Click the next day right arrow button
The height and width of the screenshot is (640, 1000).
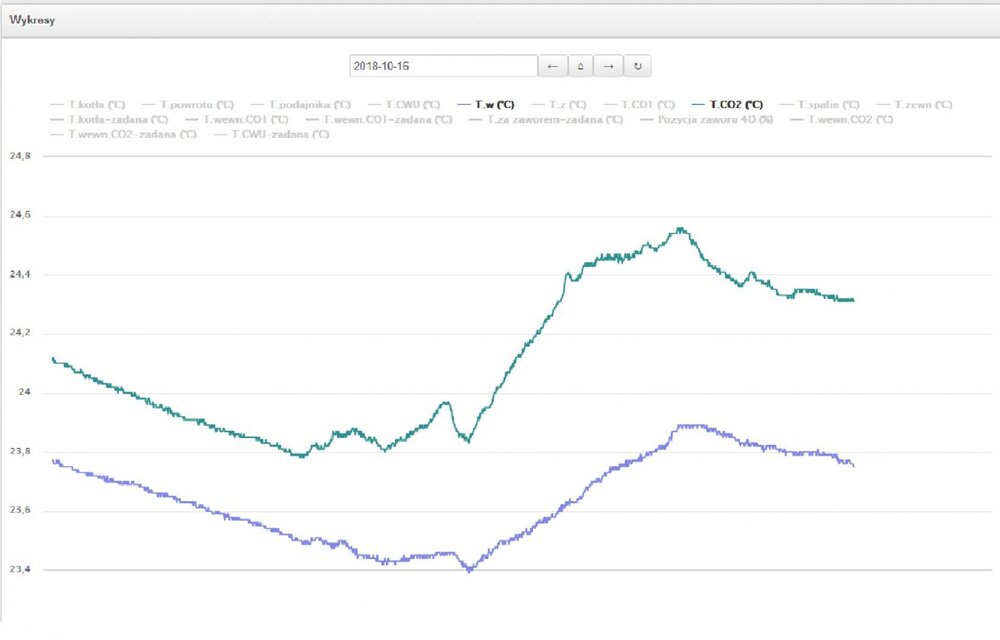(608, 66)
